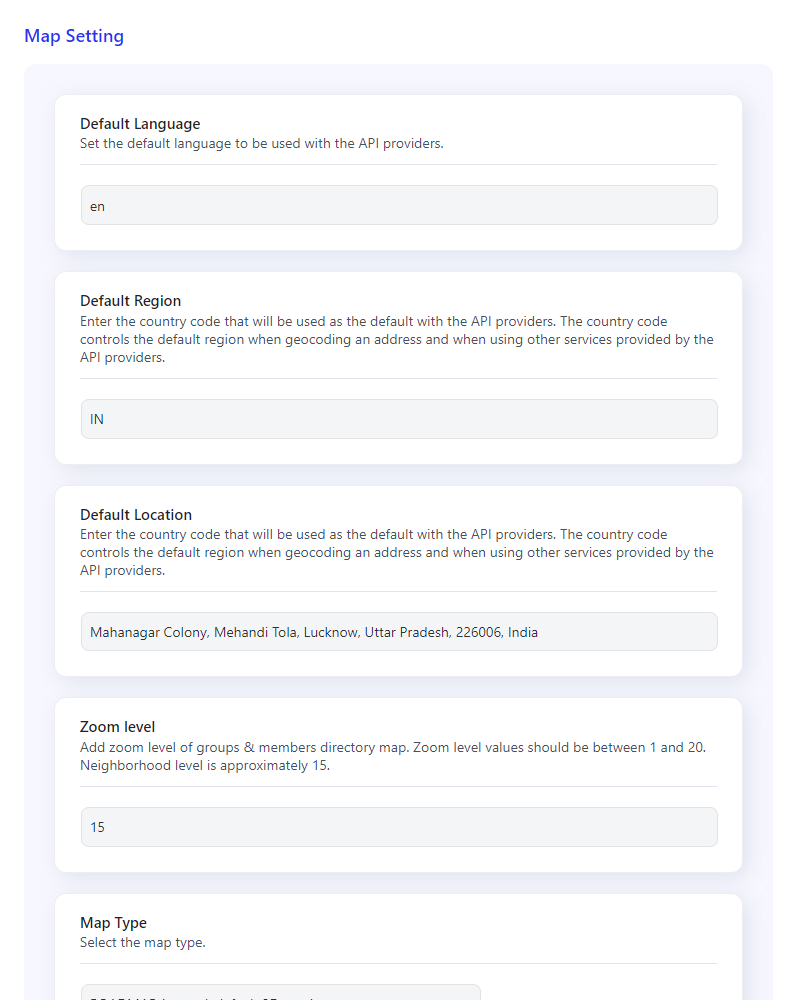Click the description paragraph under Default Region
This screenshot has height=1000, width=800.
(397, 339)
